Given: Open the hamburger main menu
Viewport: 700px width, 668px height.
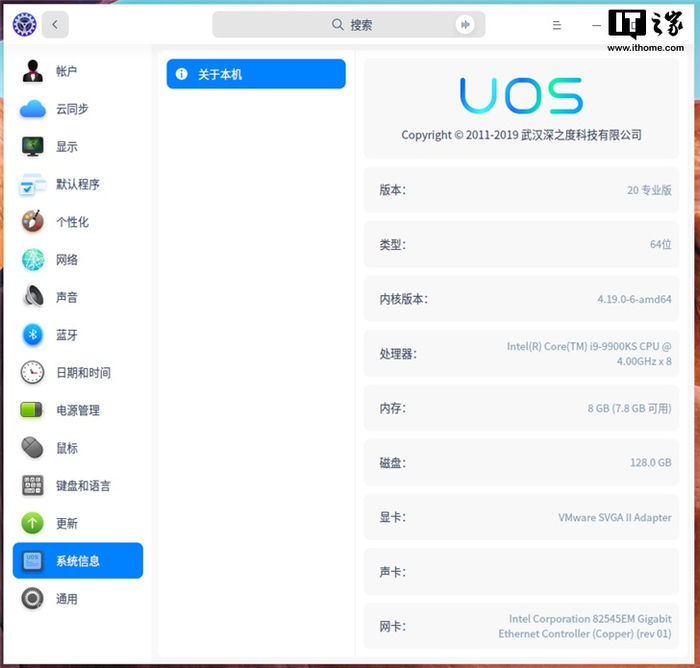Looking at the screenshot, I should (557, 25).
